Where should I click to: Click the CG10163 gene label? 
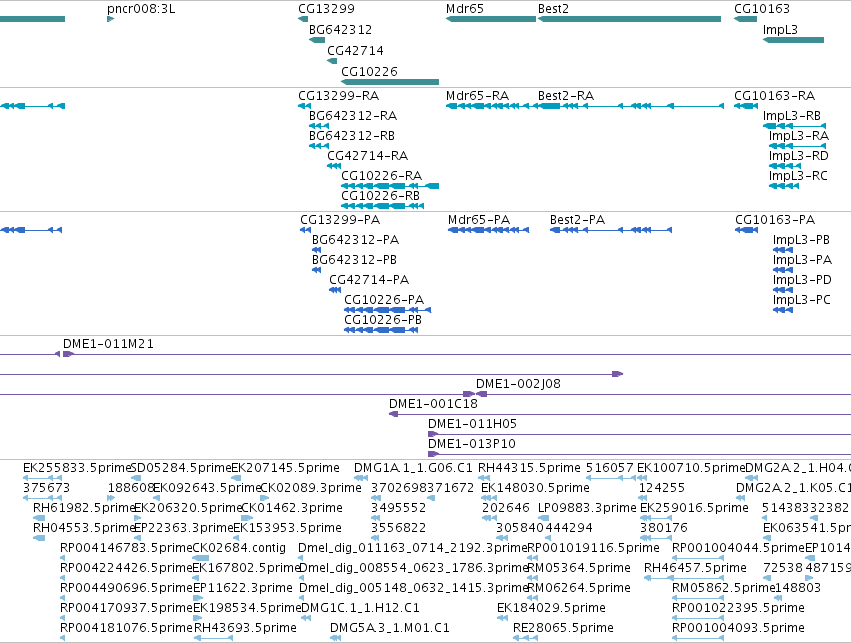pyautogui.click(x=761, y=9)
